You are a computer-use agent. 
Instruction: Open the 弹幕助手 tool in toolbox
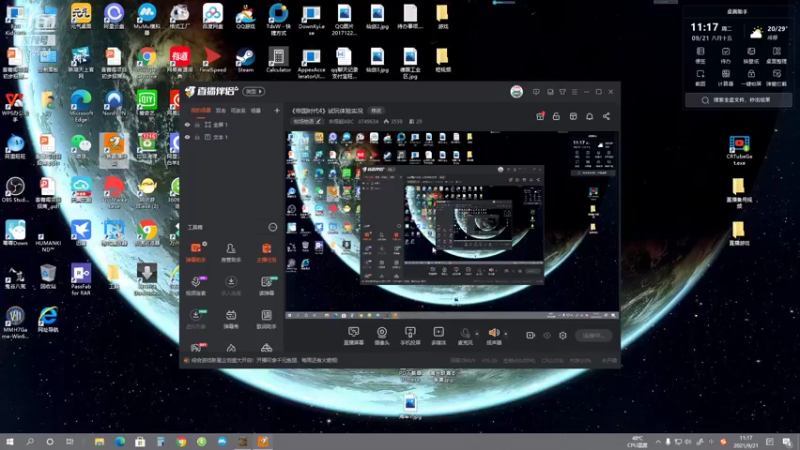196,252
